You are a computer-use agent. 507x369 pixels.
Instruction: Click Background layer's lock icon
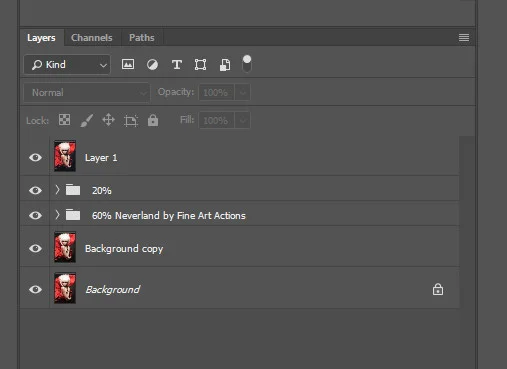pos(438,289)
